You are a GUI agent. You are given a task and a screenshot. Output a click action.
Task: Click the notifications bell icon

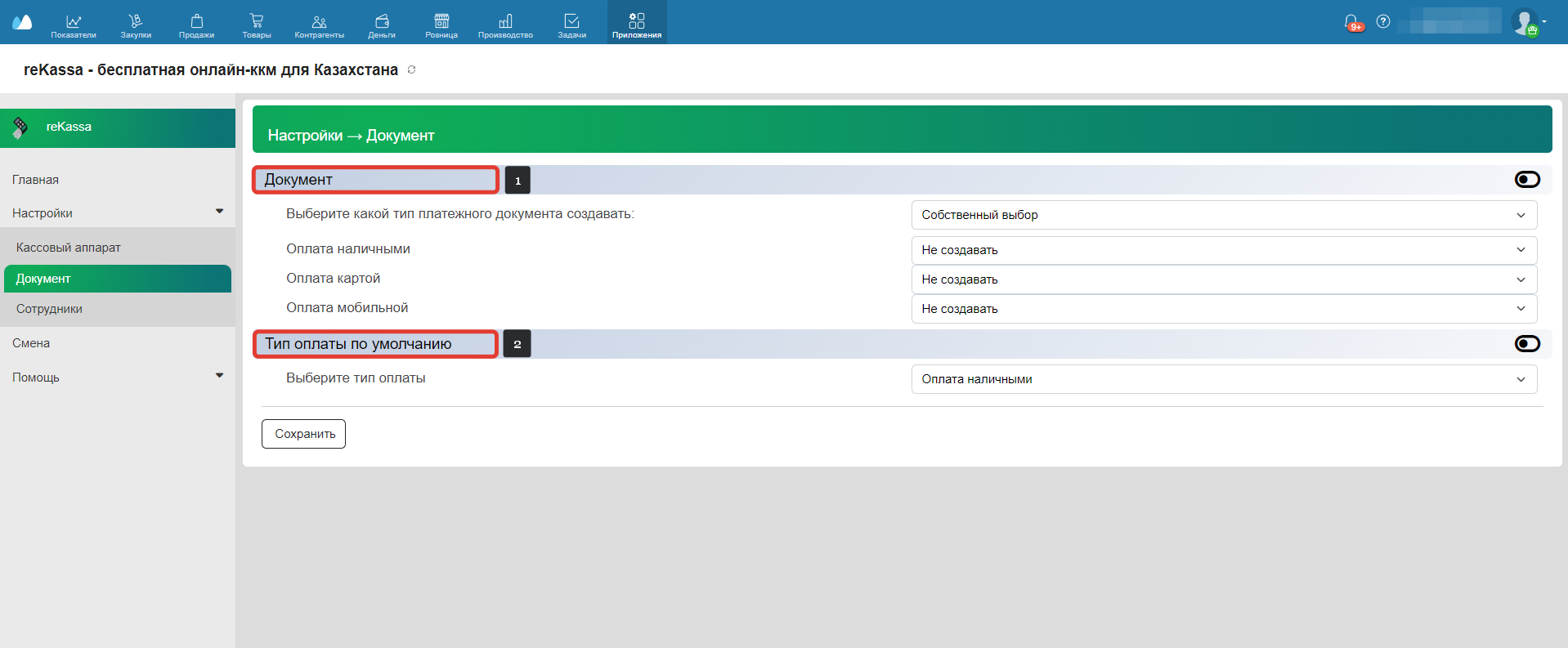pyautogui.click(x=1351, y=22)
